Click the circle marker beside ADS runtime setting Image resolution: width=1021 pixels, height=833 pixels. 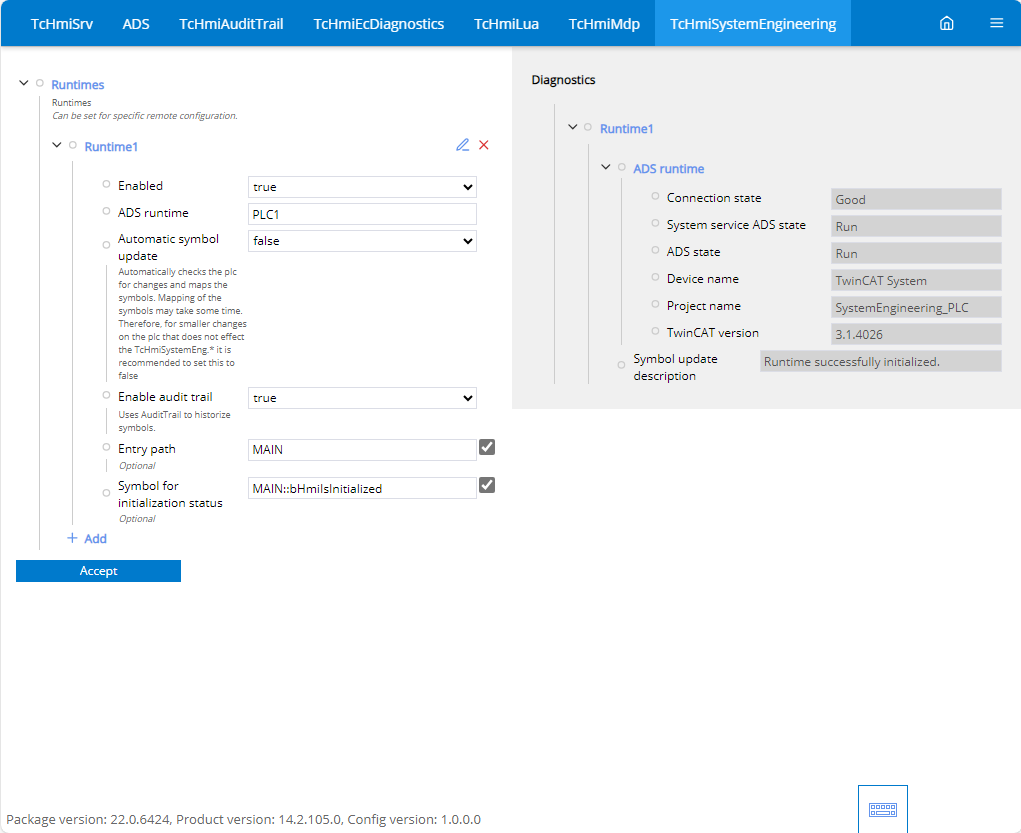106,211
